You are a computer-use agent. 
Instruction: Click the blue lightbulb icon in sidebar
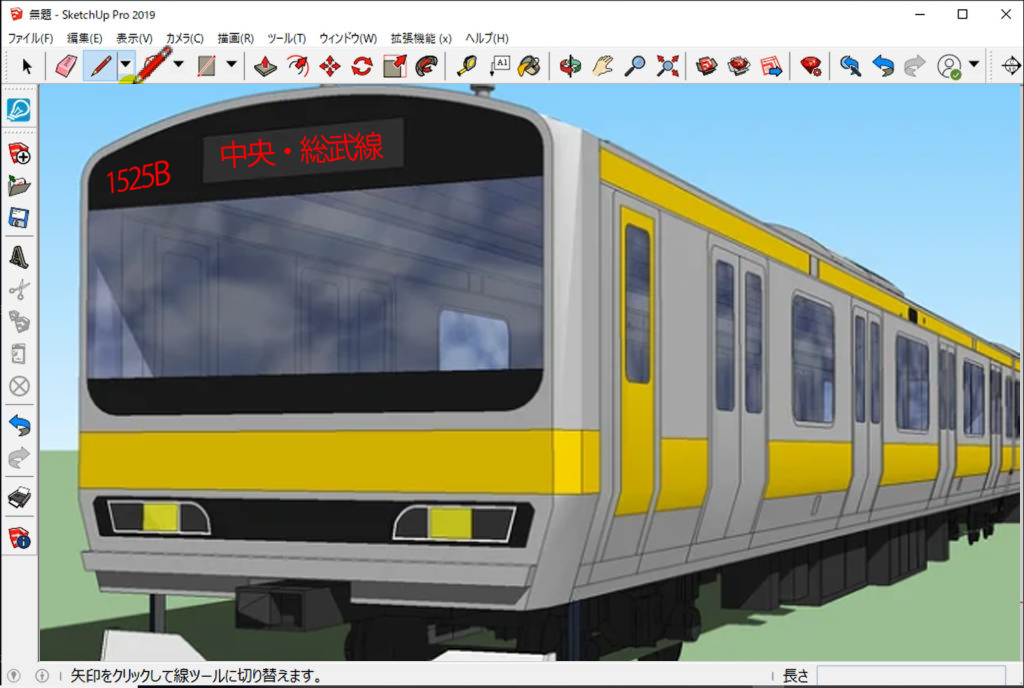[x=19, y=110]
